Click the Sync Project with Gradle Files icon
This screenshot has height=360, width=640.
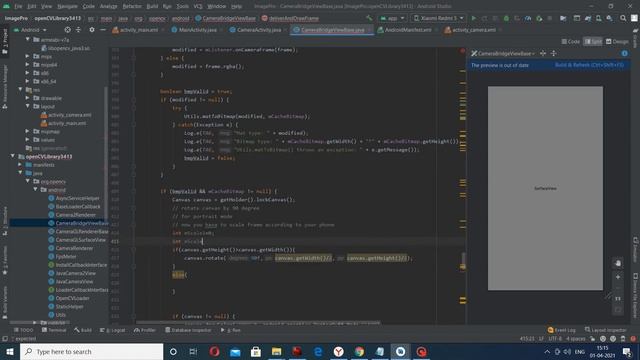(588, 18)
